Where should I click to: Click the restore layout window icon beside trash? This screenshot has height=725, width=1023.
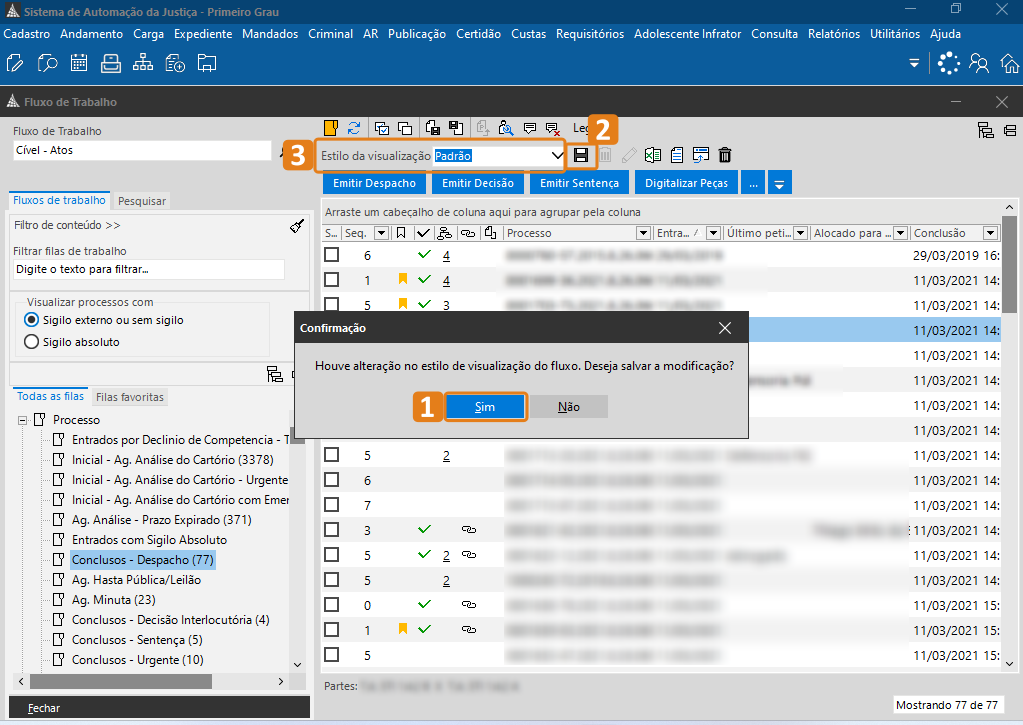[701, 155]
